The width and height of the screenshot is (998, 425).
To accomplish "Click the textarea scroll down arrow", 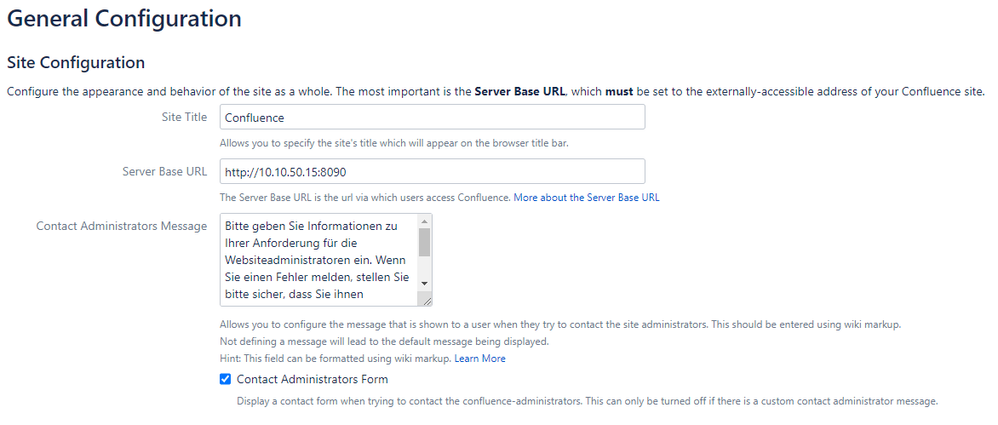I will point(425,284).
